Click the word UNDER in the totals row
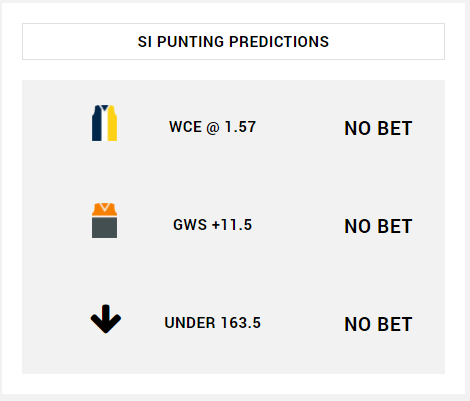This screenshot has height=401, width=470. coord(190,323)
